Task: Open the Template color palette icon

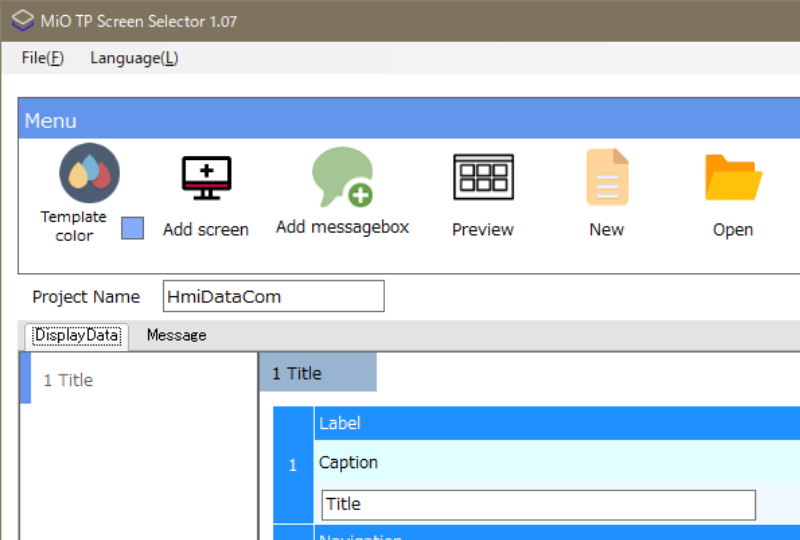Action: [89, 173]
